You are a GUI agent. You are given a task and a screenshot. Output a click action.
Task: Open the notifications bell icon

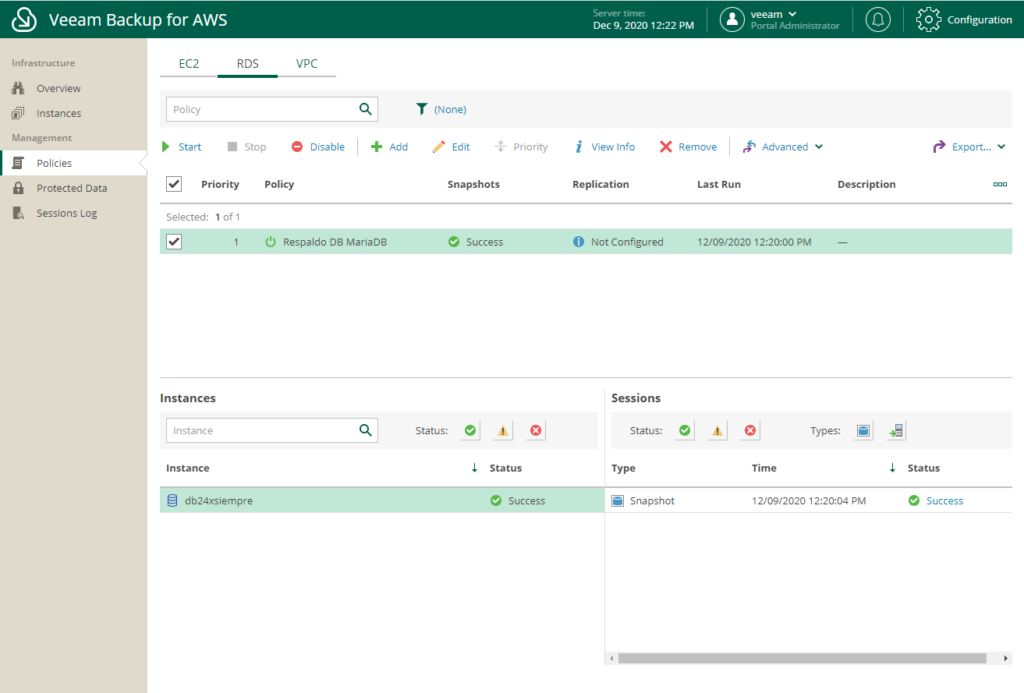[x=878, y=20]
